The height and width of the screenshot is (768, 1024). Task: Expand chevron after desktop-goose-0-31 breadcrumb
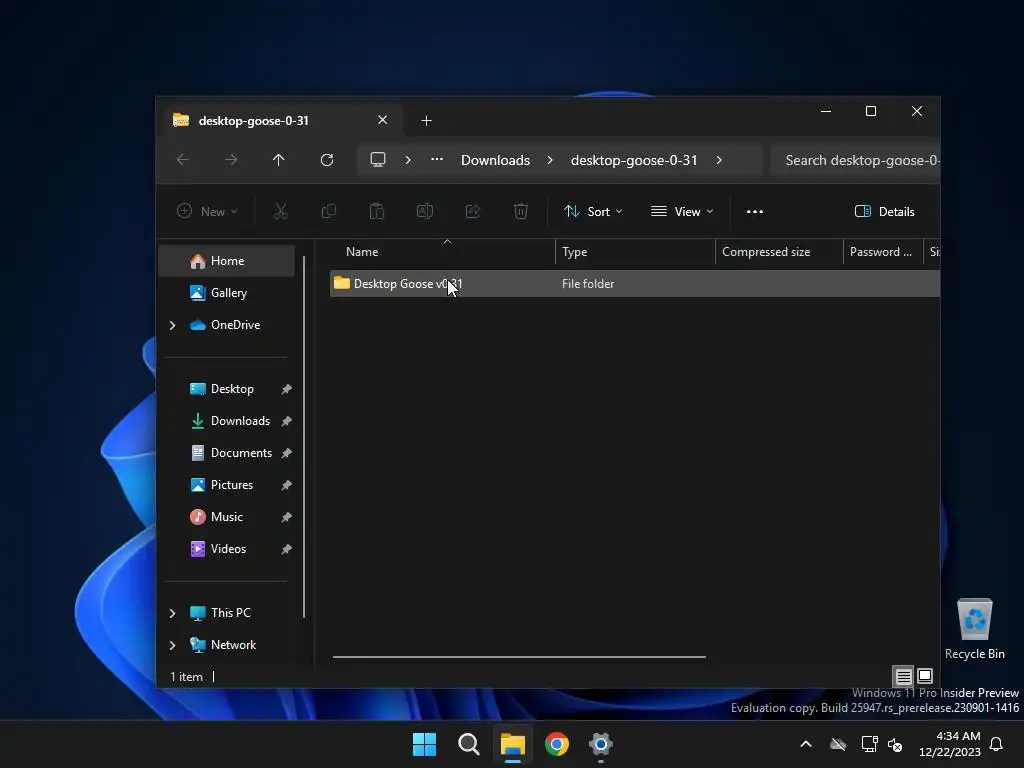(719, 160)
